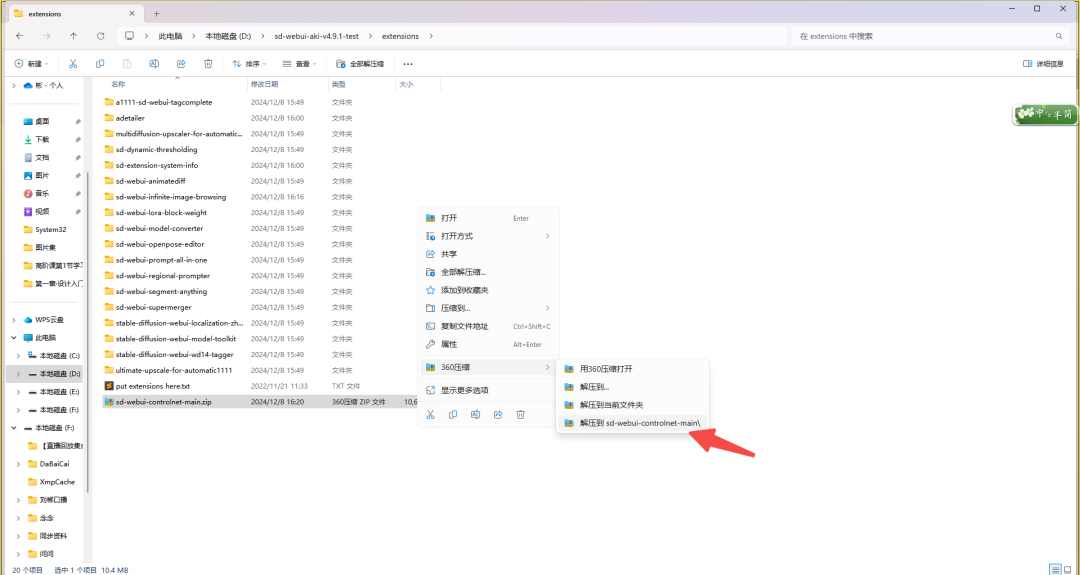The image size is (1080, 575).
Task: Choose 解压到当前文件夹 in submenu
Action: pos(632,405)
